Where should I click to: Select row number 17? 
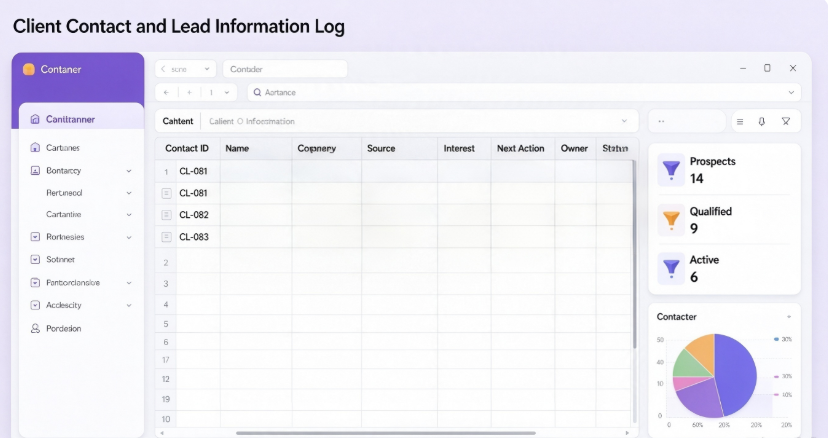click(166, 360)
